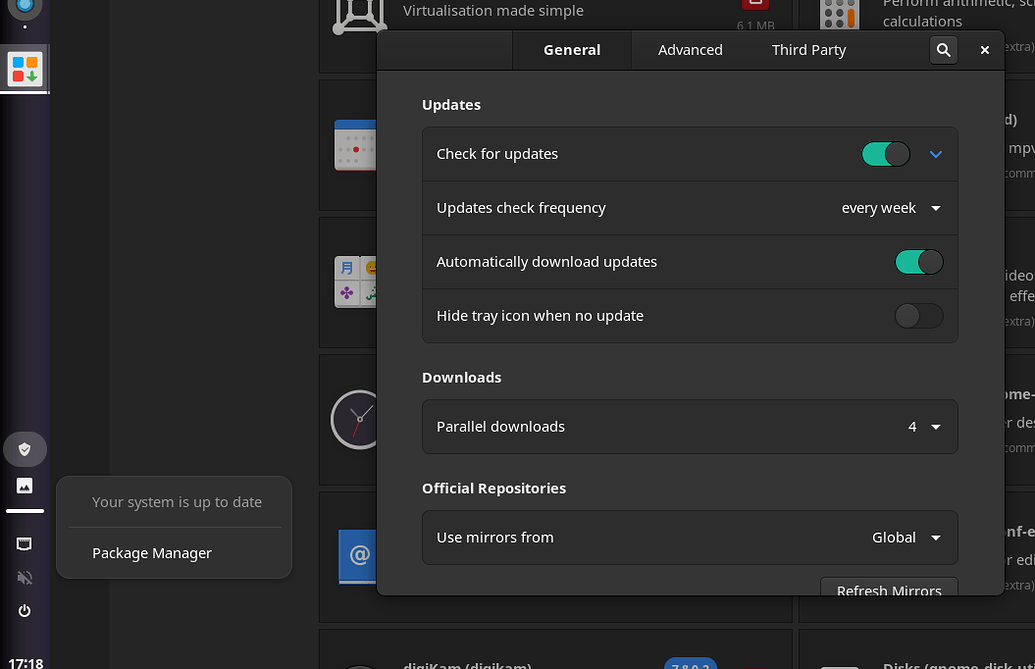The height and width of the screenshot is (669, 1035).
Task: Open the Third Party tab
Action: (808, 49)
